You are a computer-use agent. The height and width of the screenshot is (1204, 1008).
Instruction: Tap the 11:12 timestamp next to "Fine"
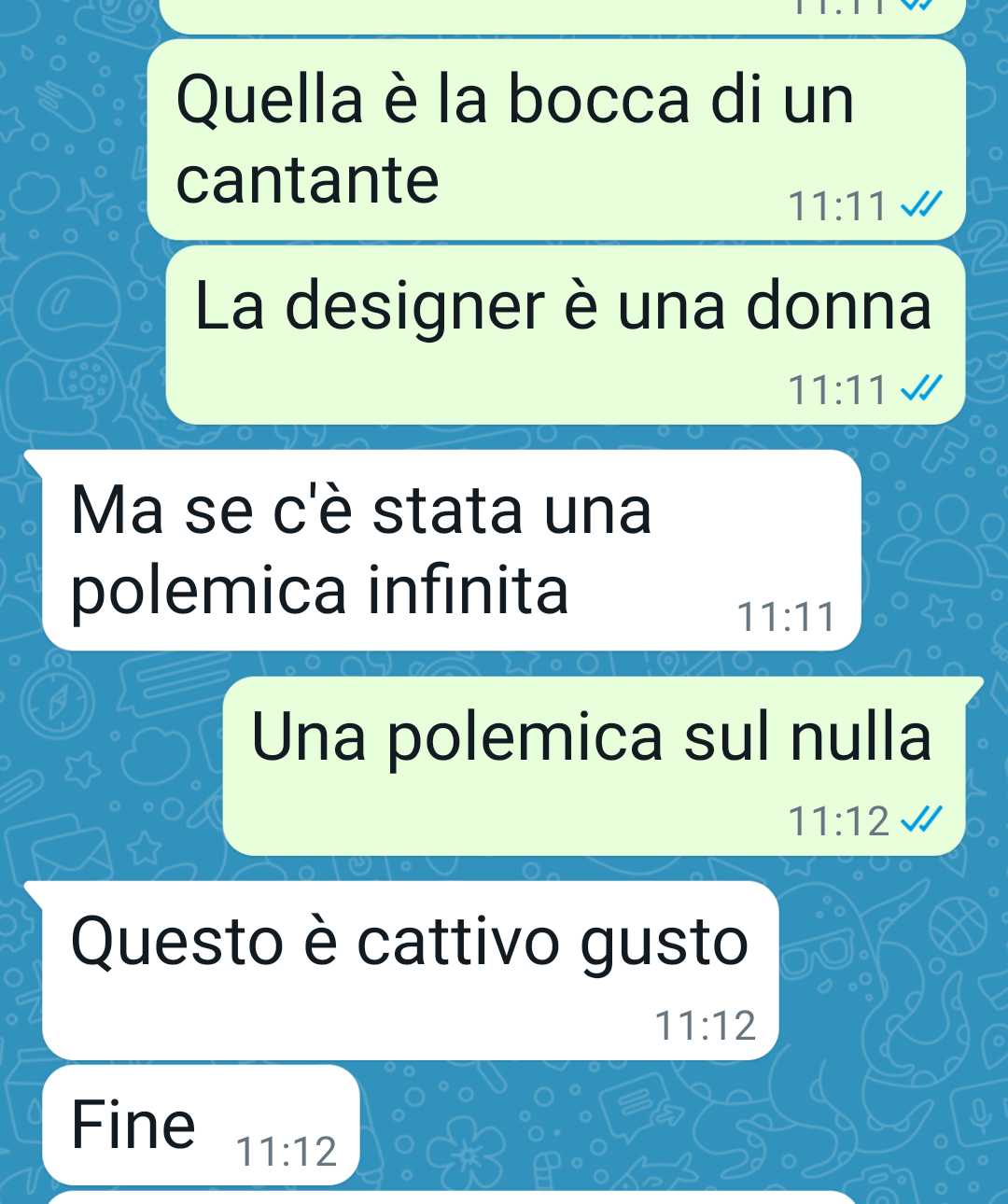click(286, 1152)
